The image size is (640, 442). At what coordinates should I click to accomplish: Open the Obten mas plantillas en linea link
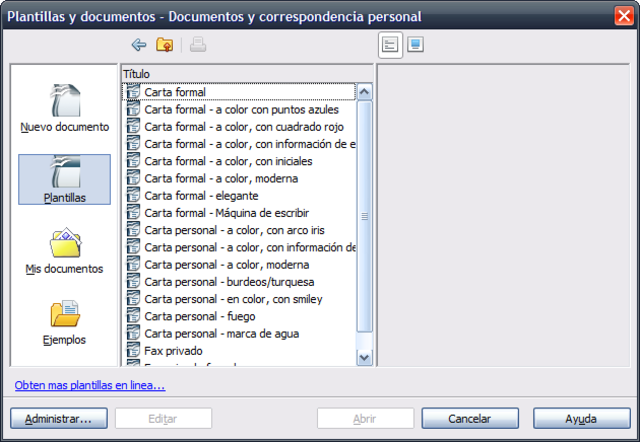tap(90, 385)
